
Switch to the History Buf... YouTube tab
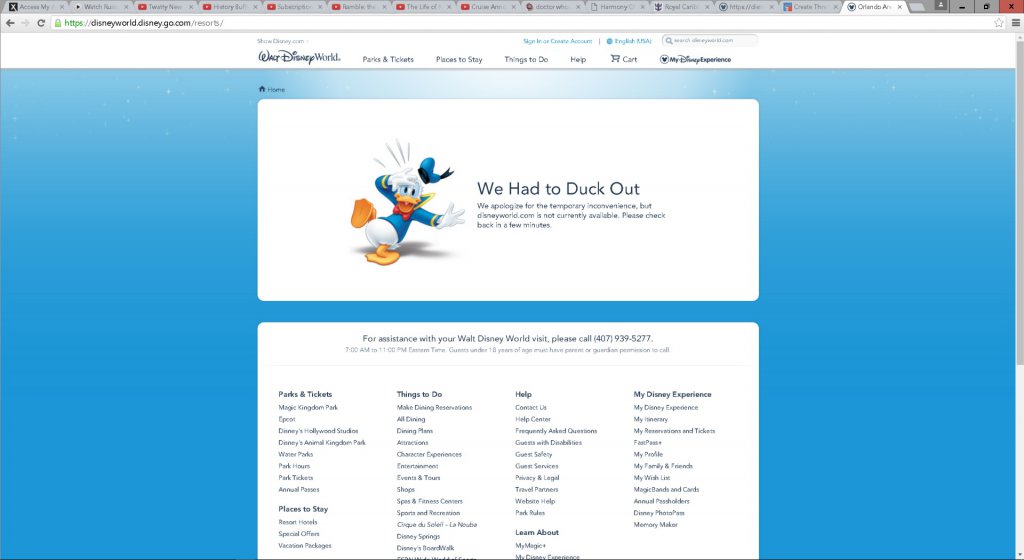[x=228, y=7]
